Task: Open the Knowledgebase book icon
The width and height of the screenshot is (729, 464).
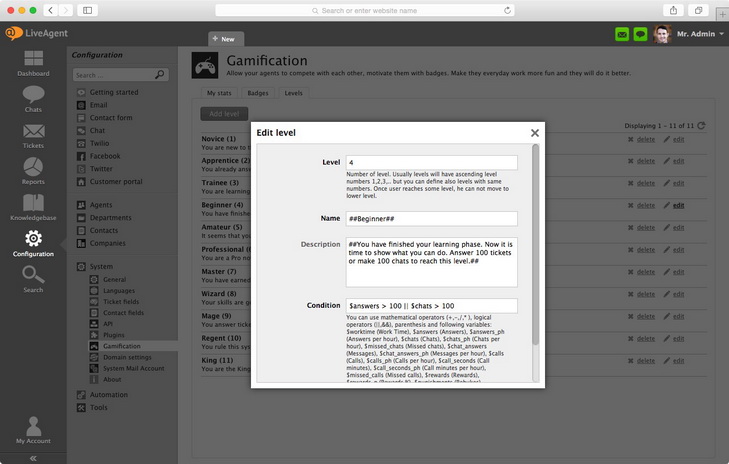Action: 33,207
